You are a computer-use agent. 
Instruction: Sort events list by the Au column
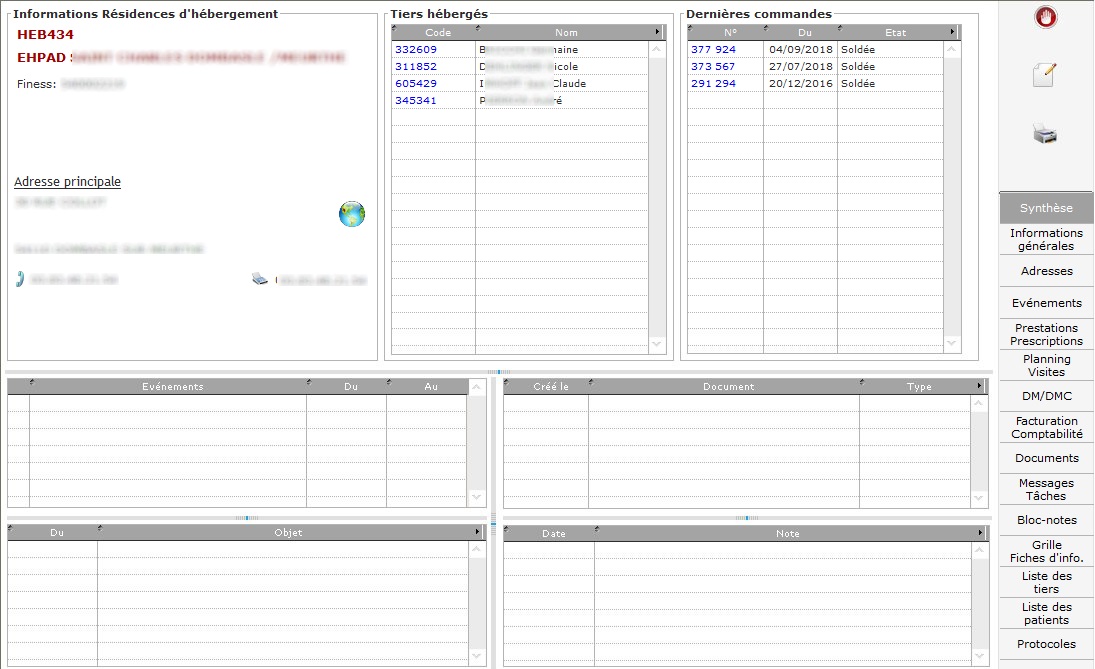[427, 386]
